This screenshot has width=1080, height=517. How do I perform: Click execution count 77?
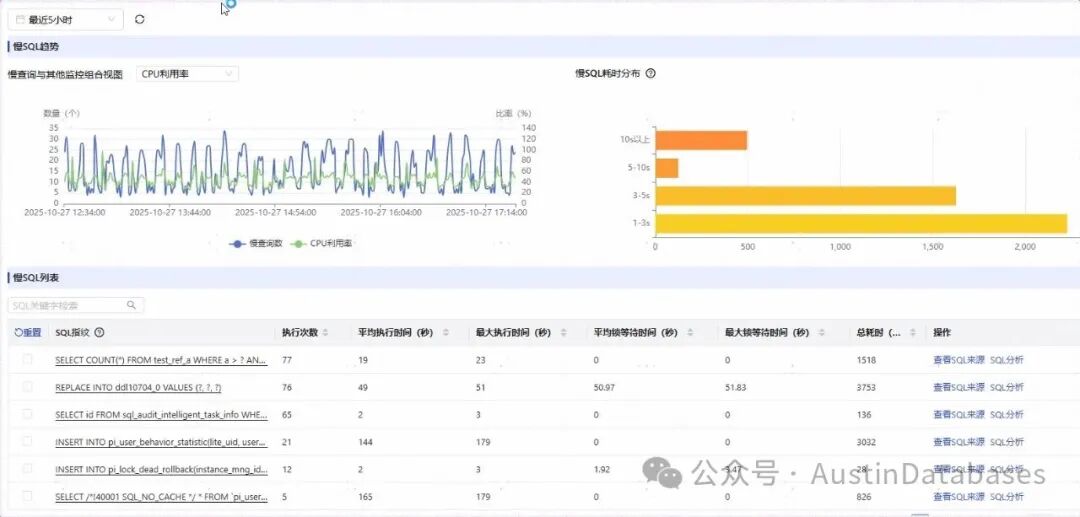point(287,360)
